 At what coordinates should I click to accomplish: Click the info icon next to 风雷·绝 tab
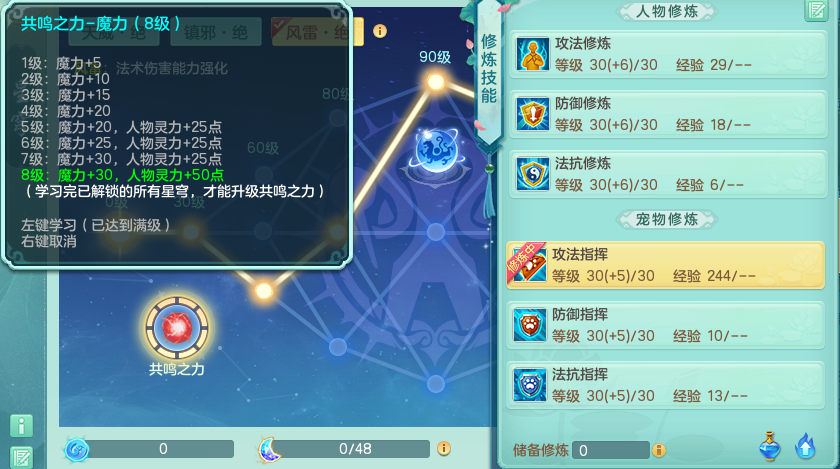coord(380,31)
